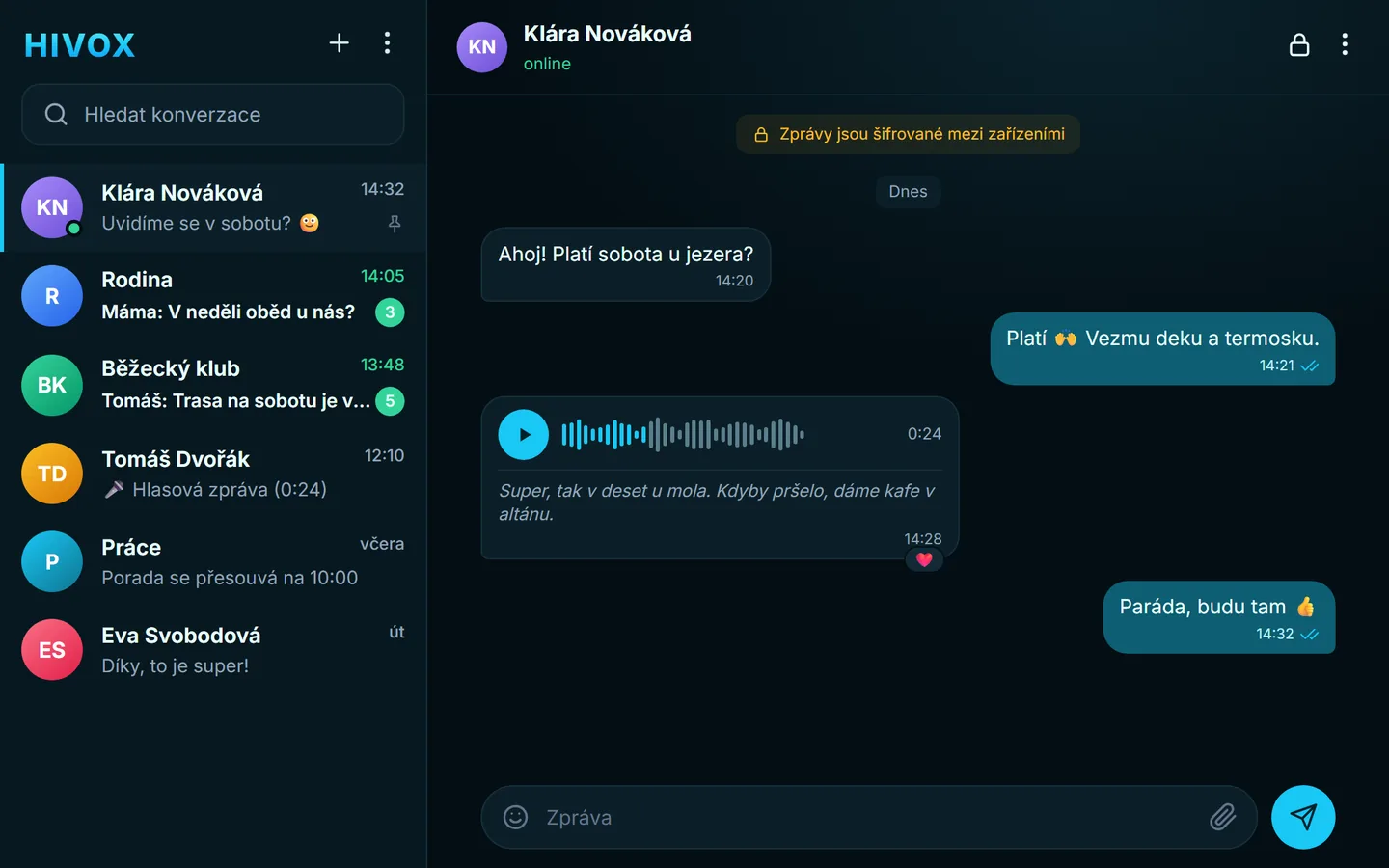Send the message with paper plane button
The height and width of the screenshot is (868, 1389).
pyautogui.click(x=1303, y=817)
